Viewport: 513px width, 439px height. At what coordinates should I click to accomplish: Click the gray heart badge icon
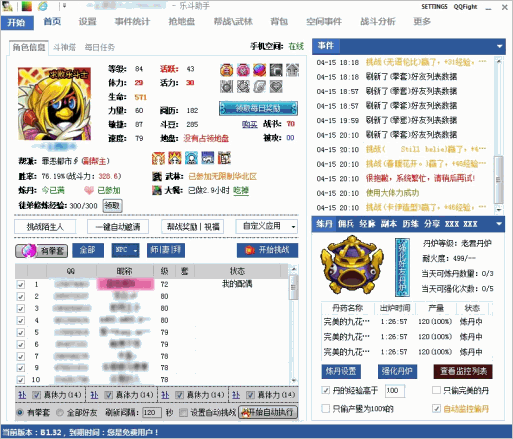tap(276, 87)
